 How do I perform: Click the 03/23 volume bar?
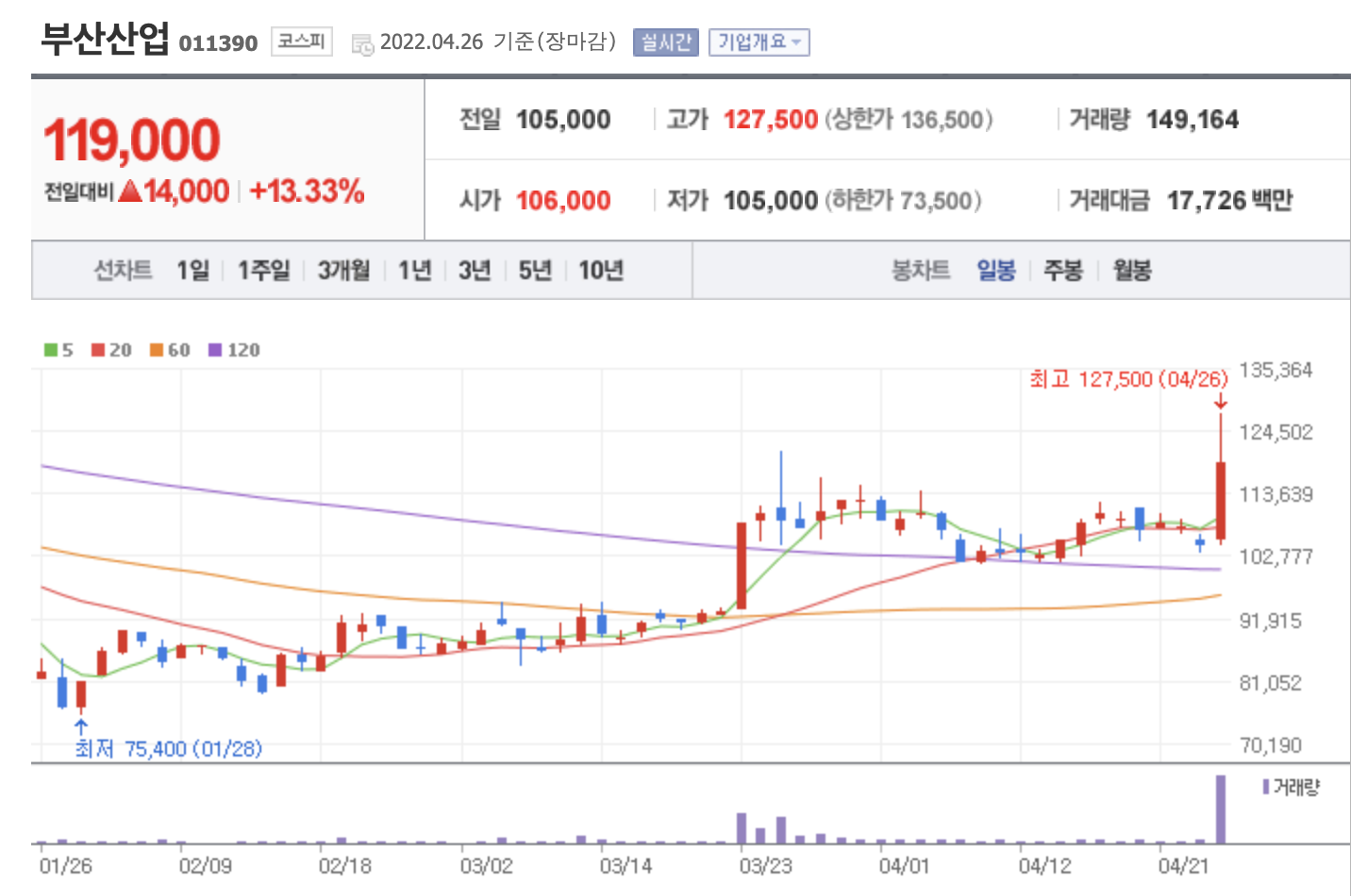[742, 828]
